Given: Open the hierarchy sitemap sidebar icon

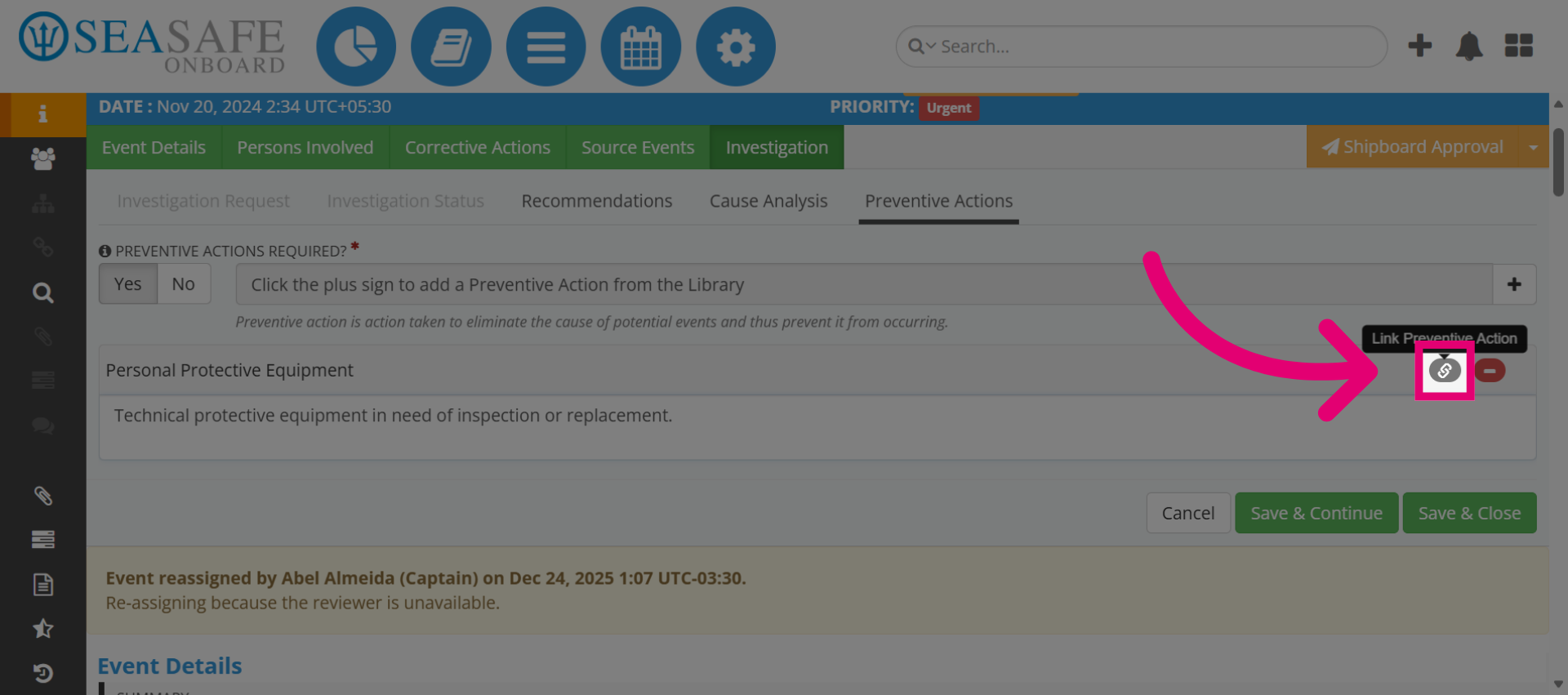Looking at the screenshot, I should point(42,203).
